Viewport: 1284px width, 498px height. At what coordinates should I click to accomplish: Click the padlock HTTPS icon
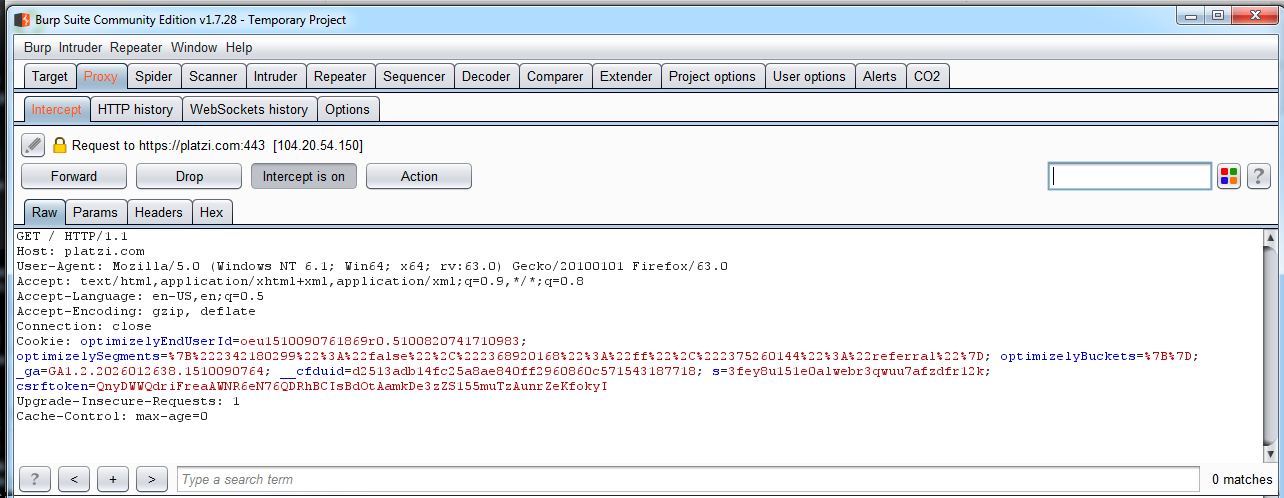point(59,145)
